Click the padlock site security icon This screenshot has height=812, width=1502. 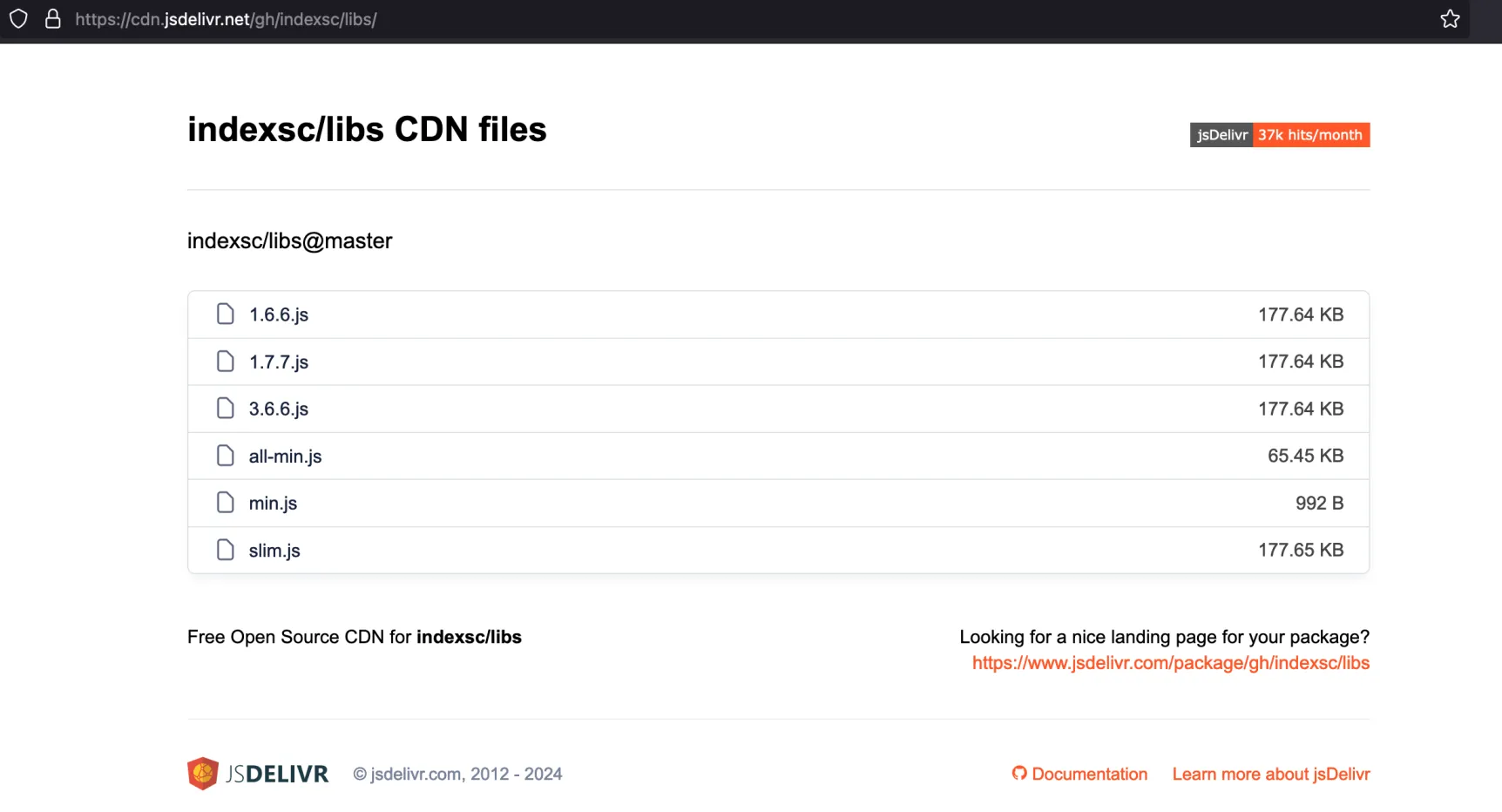53,19
